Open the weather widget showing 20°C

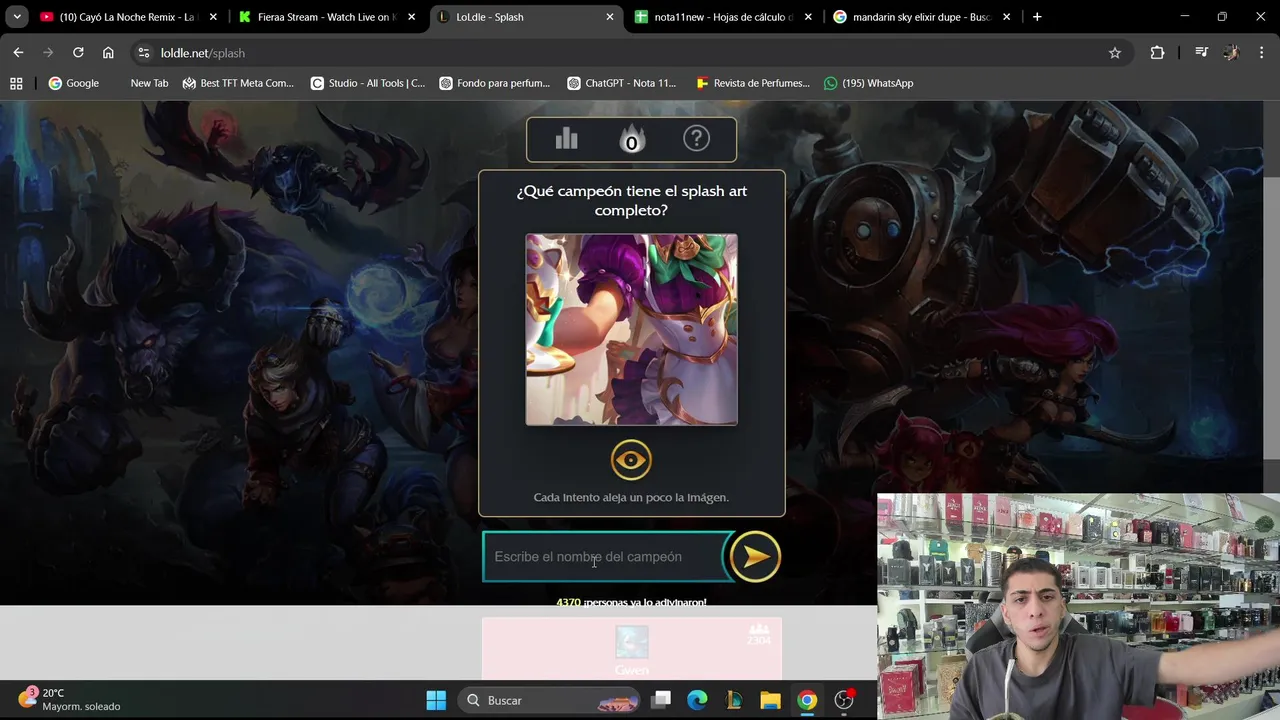70,699
